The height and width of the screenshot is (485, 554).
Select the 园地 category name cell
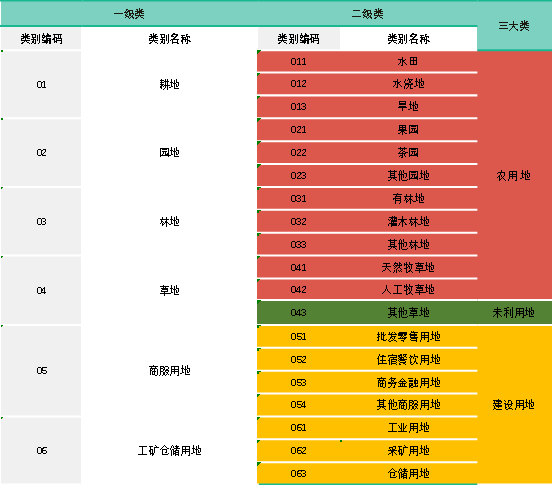tap(169, 153)
